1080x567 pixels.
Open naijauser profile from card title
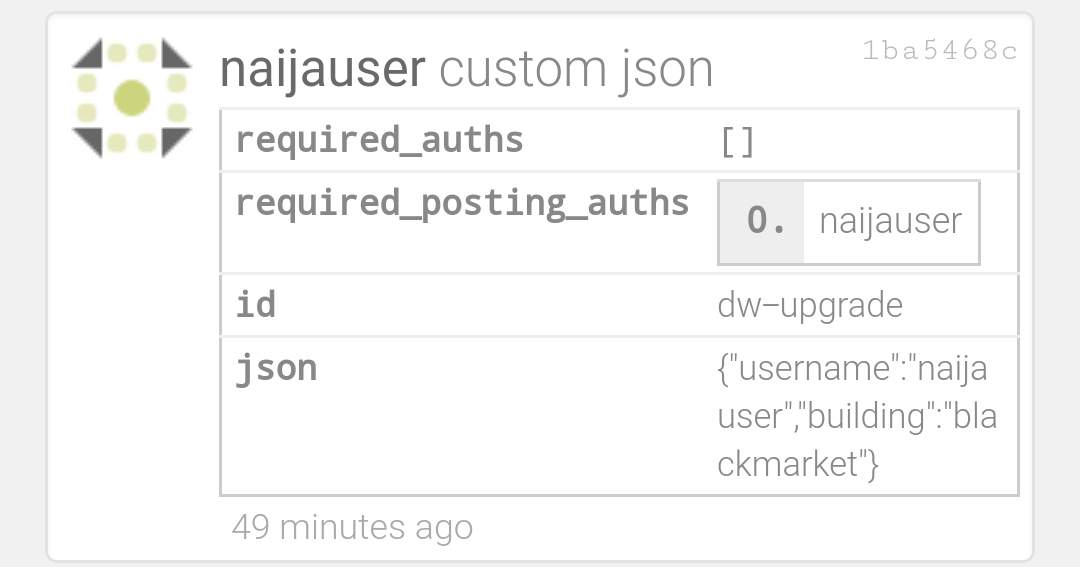pos(322,69)
